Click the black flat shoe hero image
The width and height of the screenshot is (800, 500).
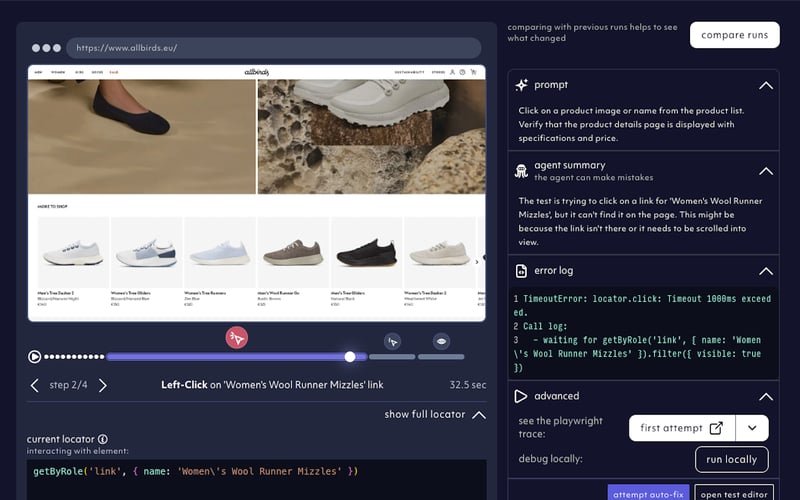(x=142, y=137)
